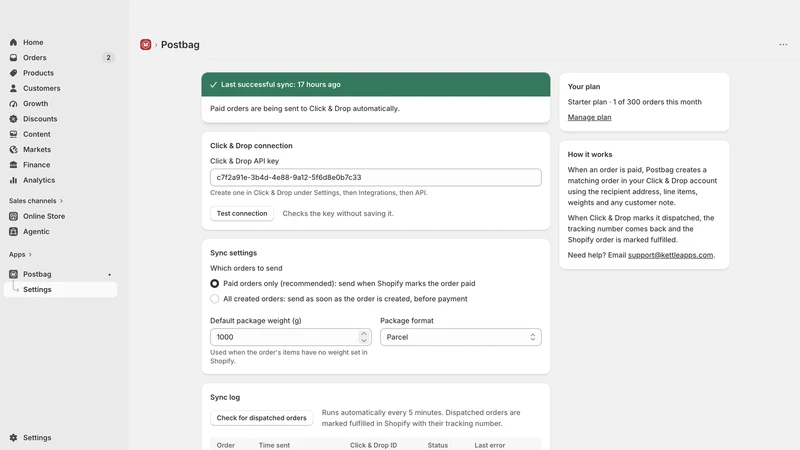Open Agentic sales channel
The image size is (800, 450).
tap(36, 232)
